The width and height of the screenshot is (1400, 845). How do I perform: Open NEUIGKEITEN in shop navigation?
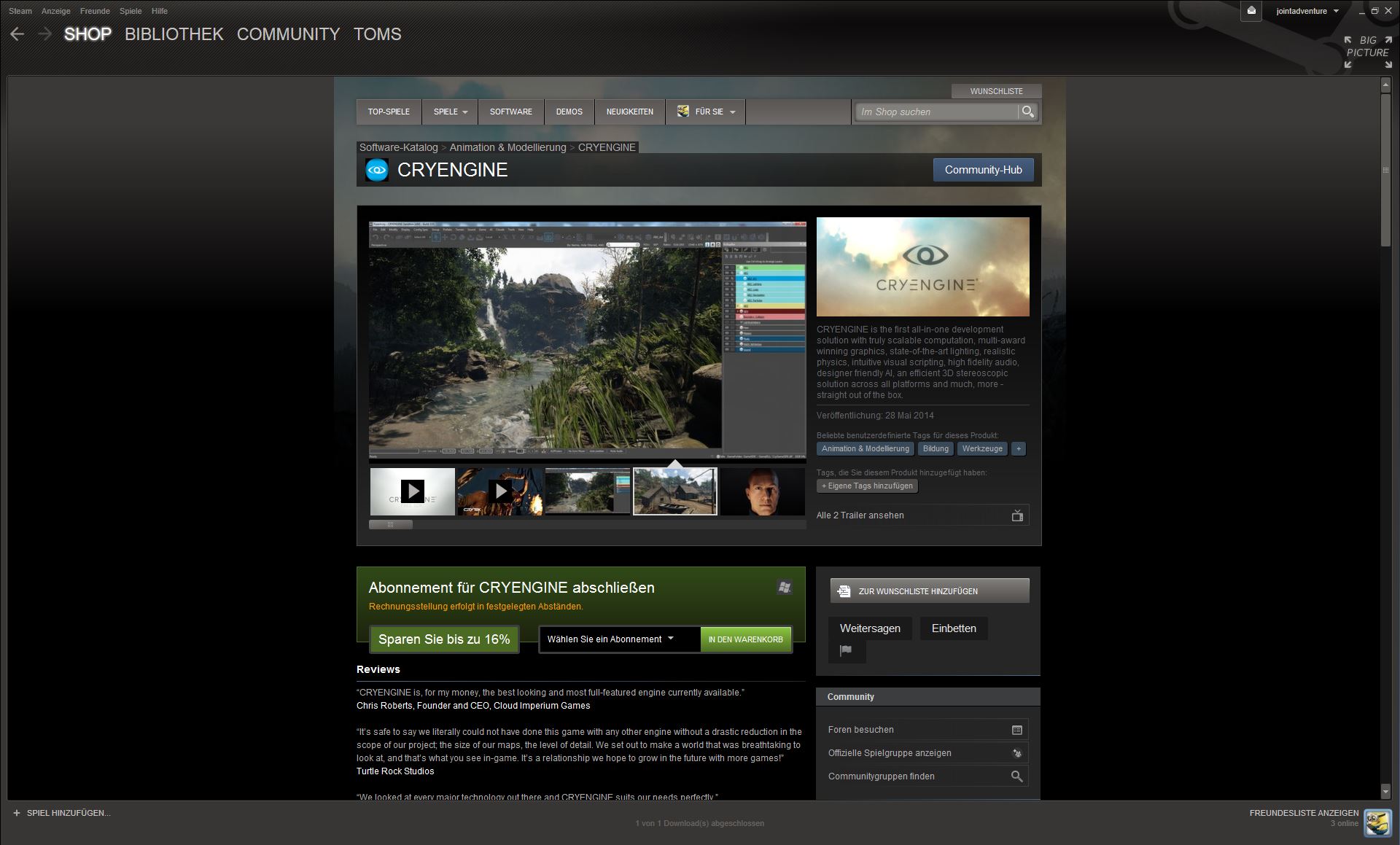(x=630, y=112)
